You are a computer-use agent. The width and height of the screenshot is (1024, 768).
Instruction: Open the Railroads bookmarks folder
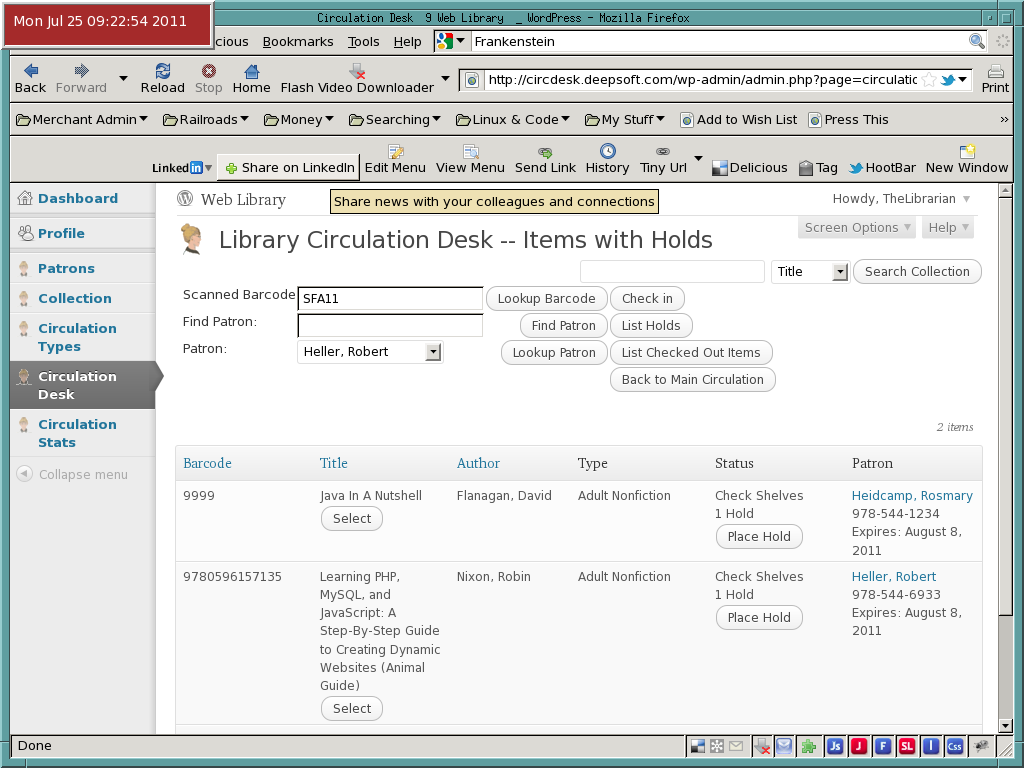coord(206,120)
